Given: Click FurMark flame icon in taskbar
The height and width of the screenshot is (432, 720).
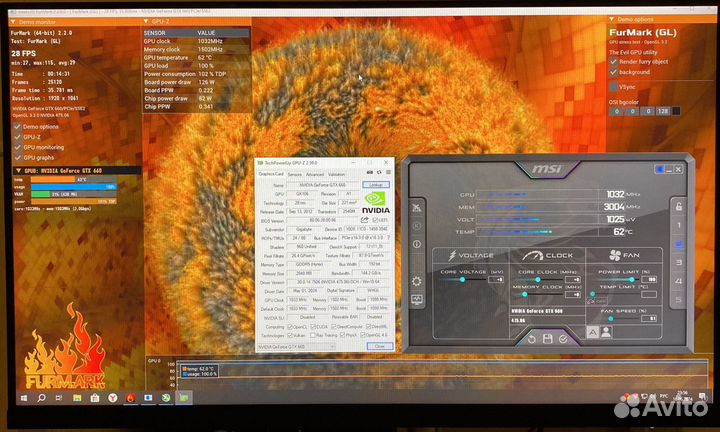Looking at the screenshot, I should [130, 398].
